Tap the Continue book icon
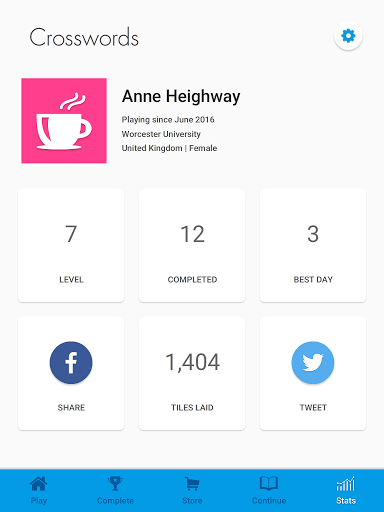Image resolution: width=384 pixels, height=512 pixels. click(x=269, y=483)
